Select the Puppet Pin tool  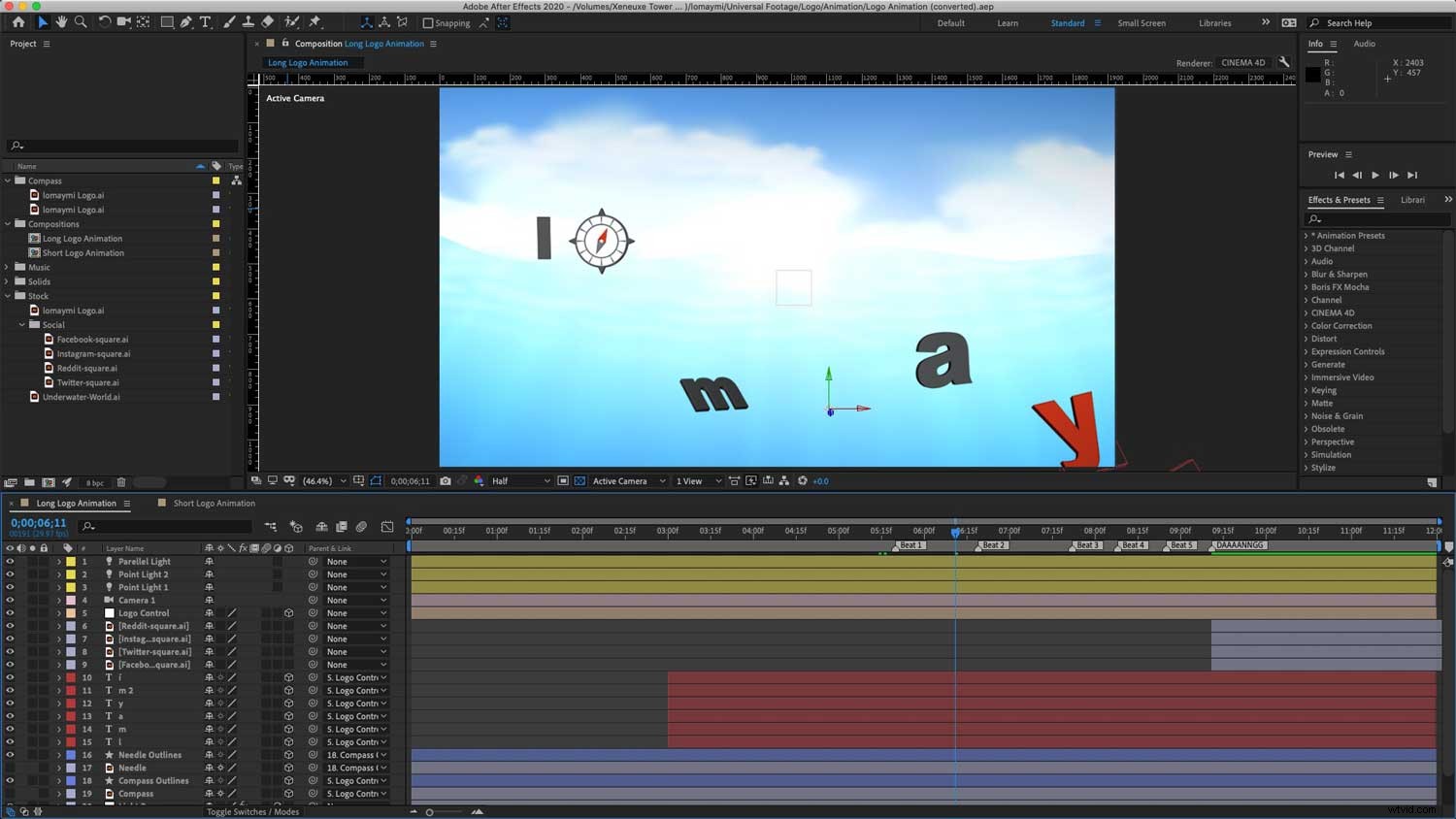315,22
